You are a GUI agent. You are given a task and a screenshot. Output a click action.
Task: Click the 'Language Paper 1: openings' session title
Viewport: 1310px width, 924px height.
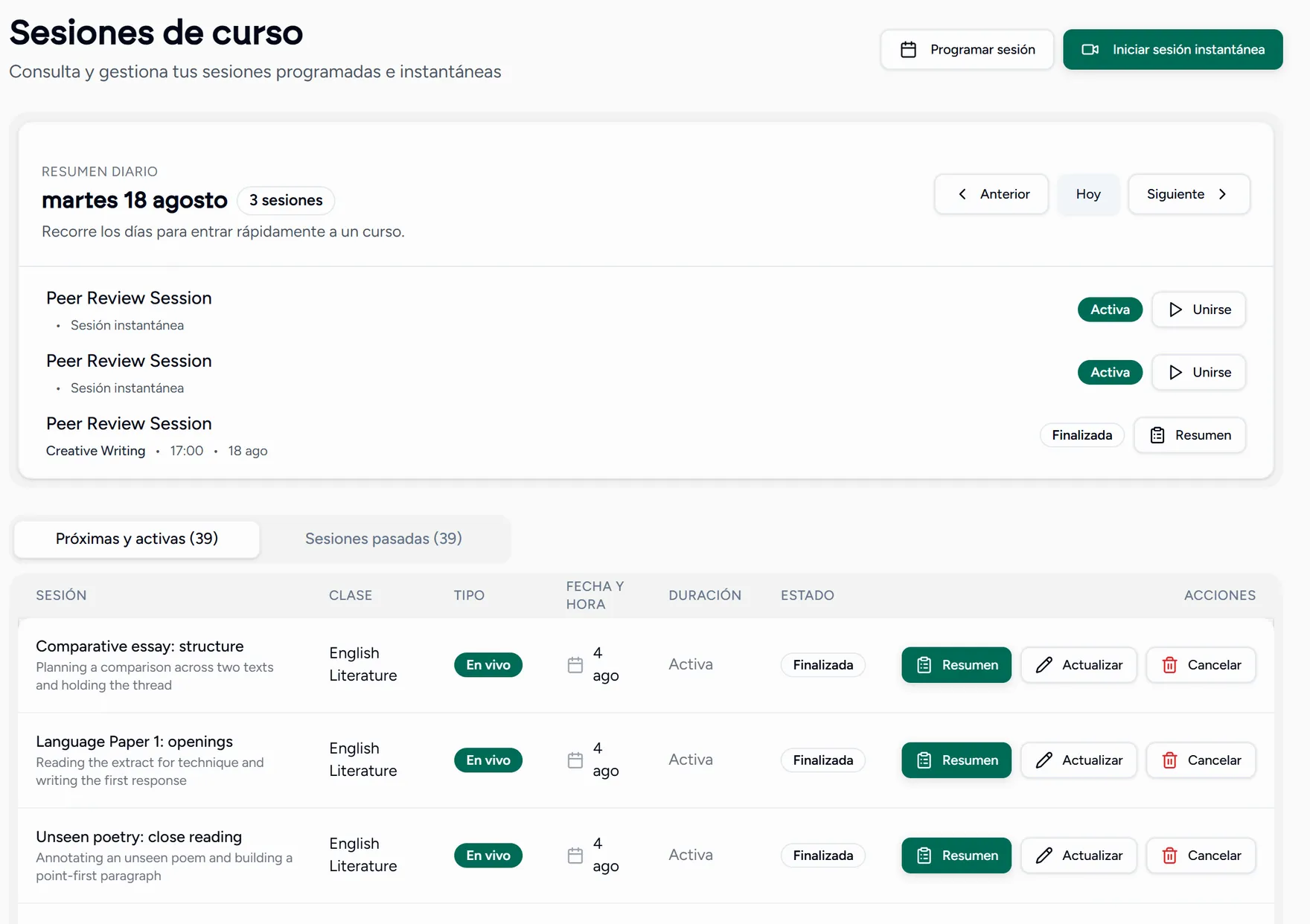(x=134, y=742)
